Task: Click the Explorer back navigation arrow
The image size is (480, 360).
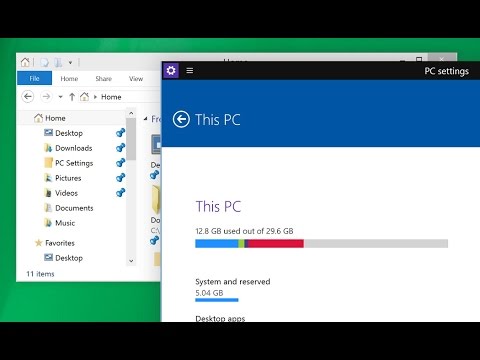Action: click(x=28, y=97)
